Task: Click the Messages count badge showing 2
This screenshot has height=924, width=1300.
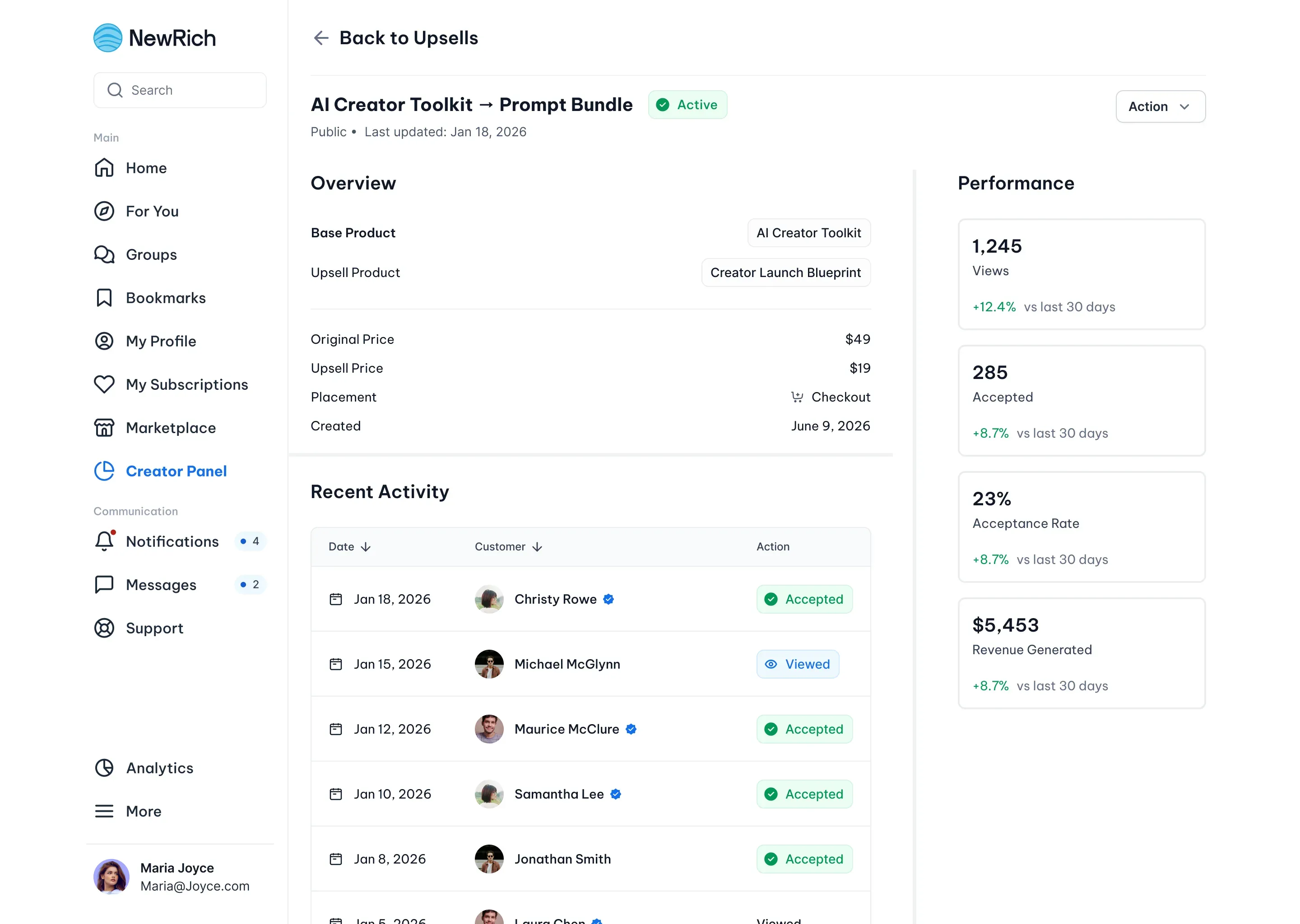Action: (x=250, y=584)
